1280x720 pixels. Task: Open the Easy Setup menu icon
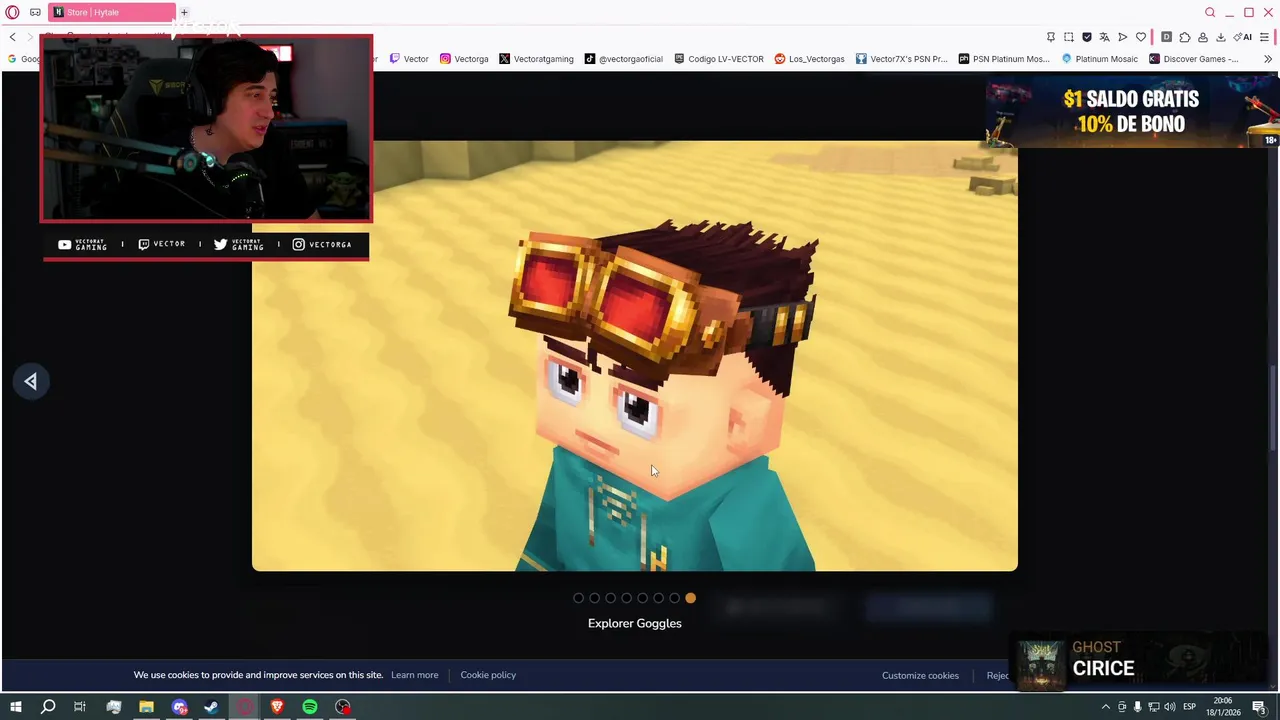click(1264, 37)
